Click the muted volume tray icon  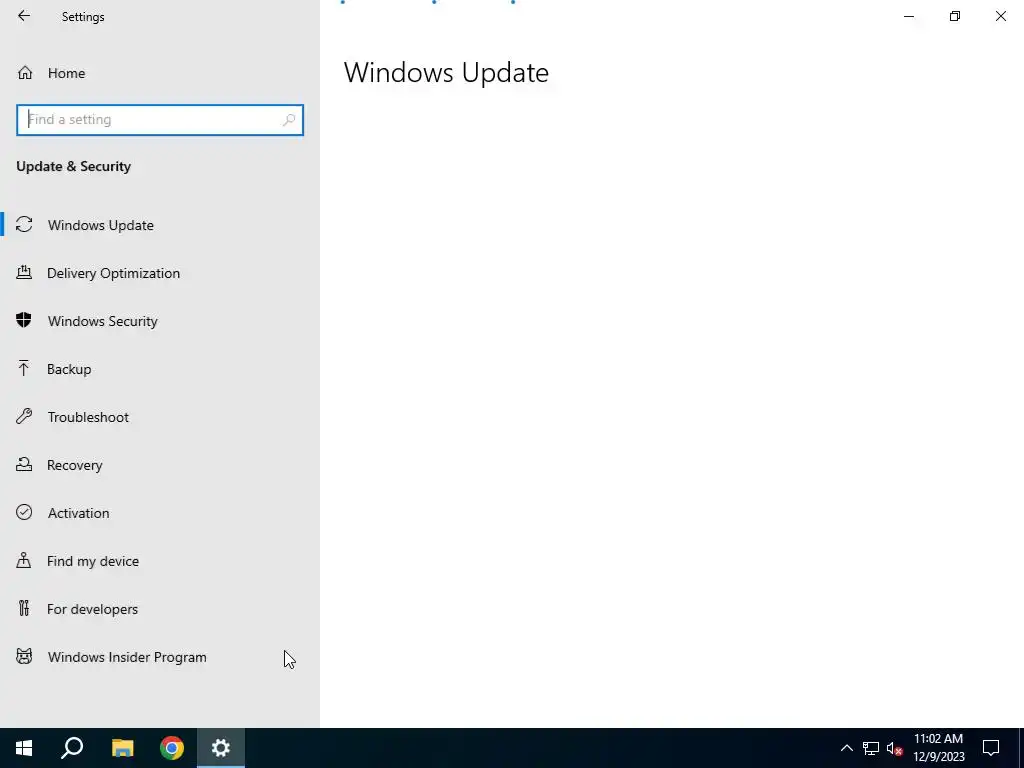tap(895, 748)
